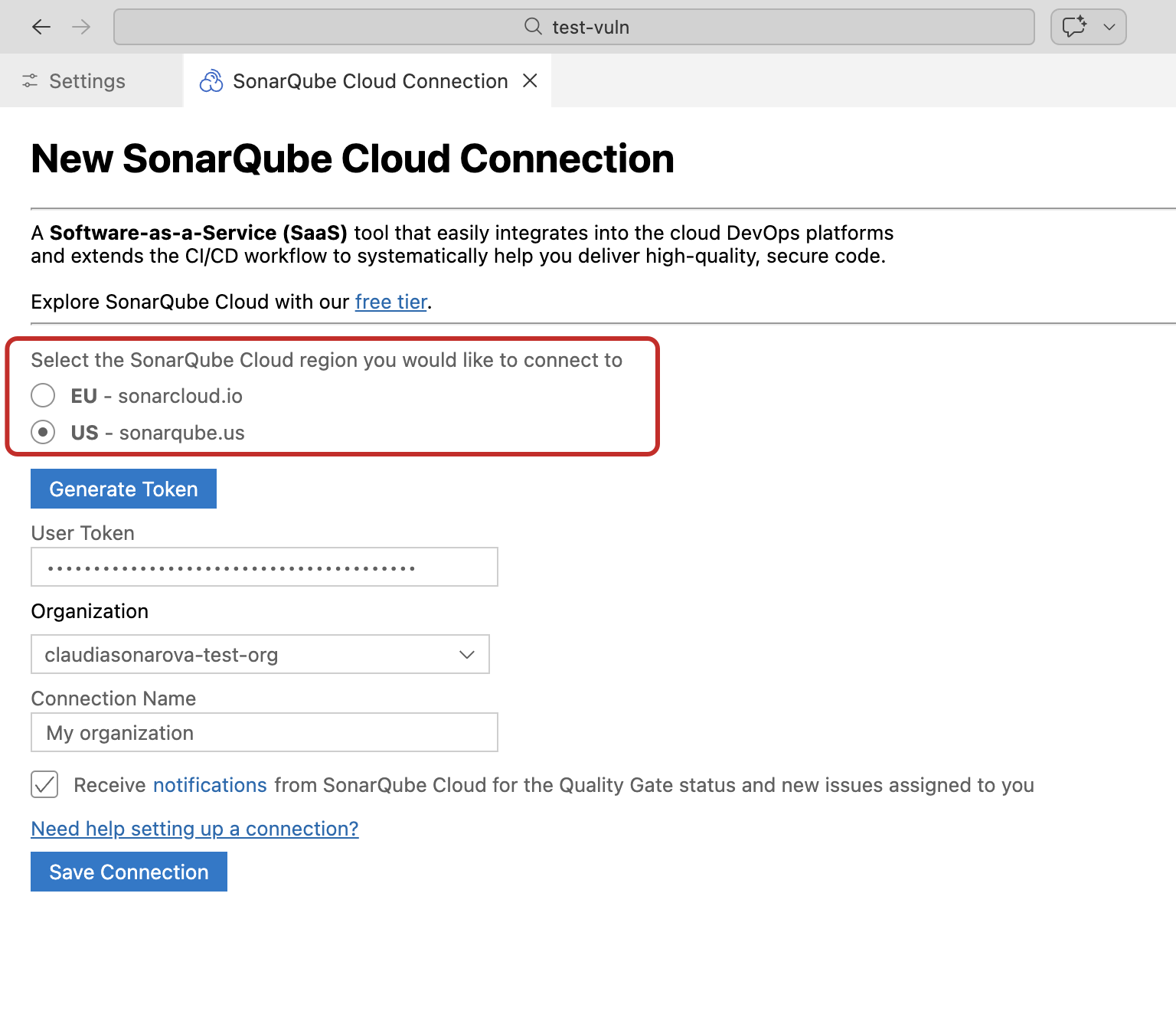
Task: Select the US sonarqube.us region
Action: (x=43, y=432)
